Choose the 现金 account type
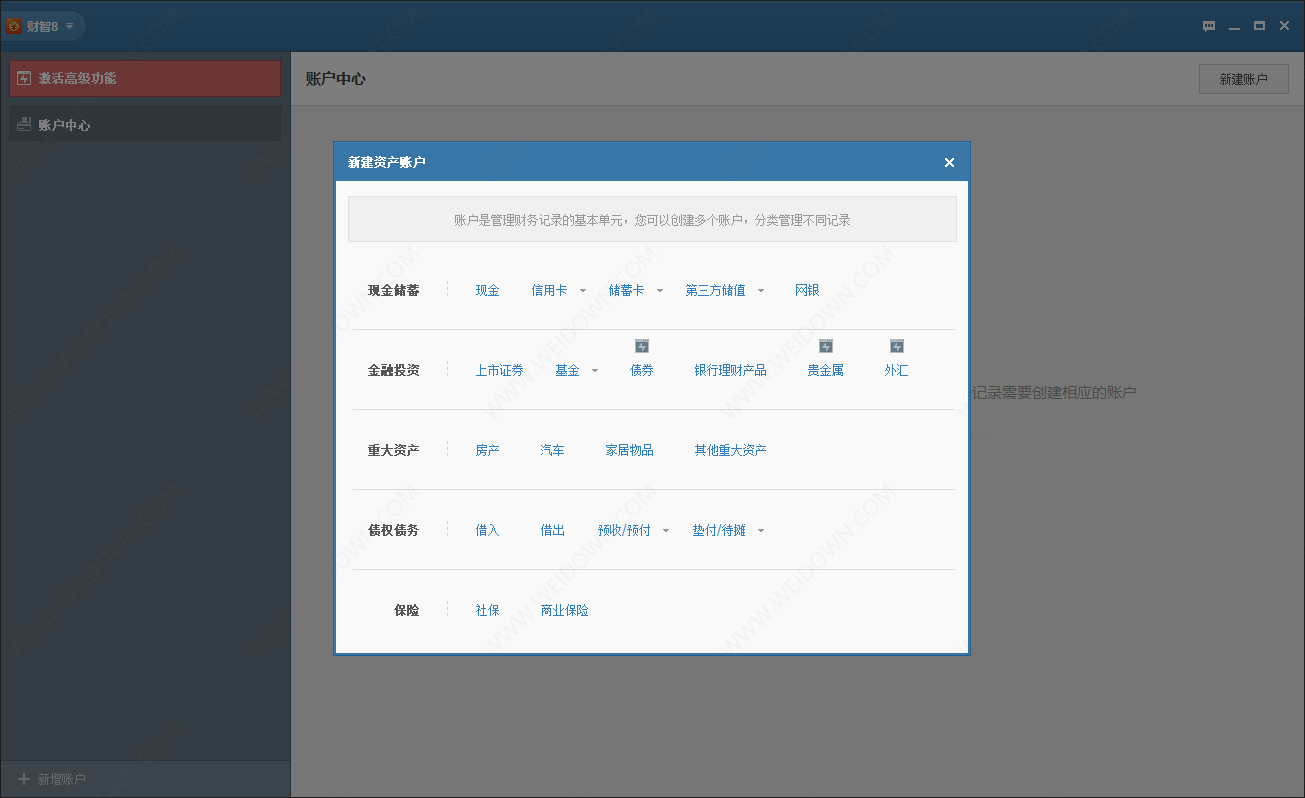Screen dimensions: 1305x798 pos(487,290)
